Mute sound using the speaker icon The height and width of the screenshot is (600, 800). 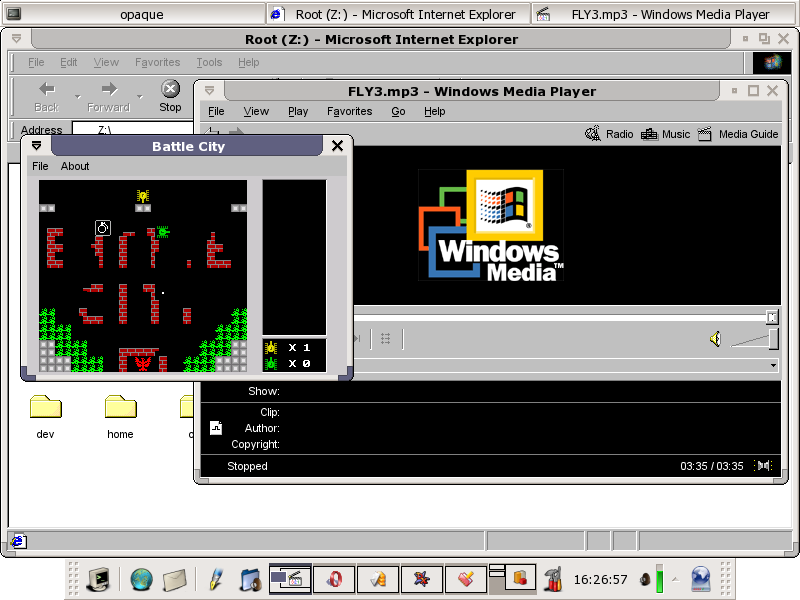715,340
